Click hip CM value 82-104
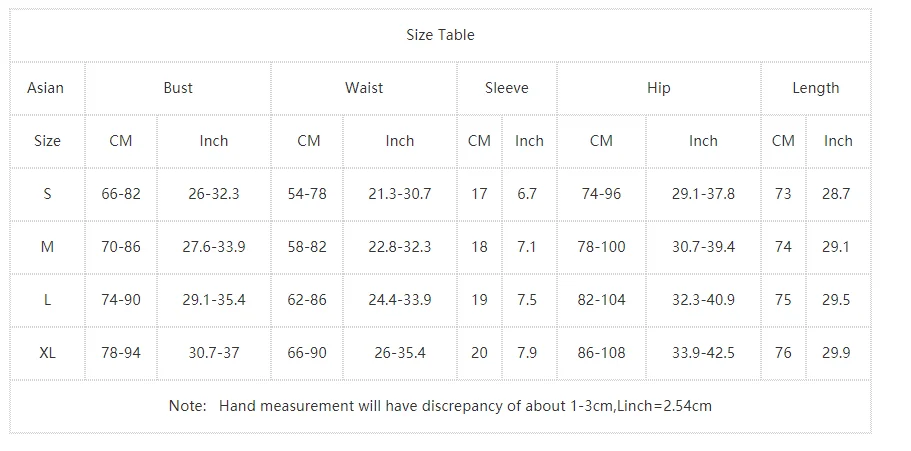 tap(601, 300)
